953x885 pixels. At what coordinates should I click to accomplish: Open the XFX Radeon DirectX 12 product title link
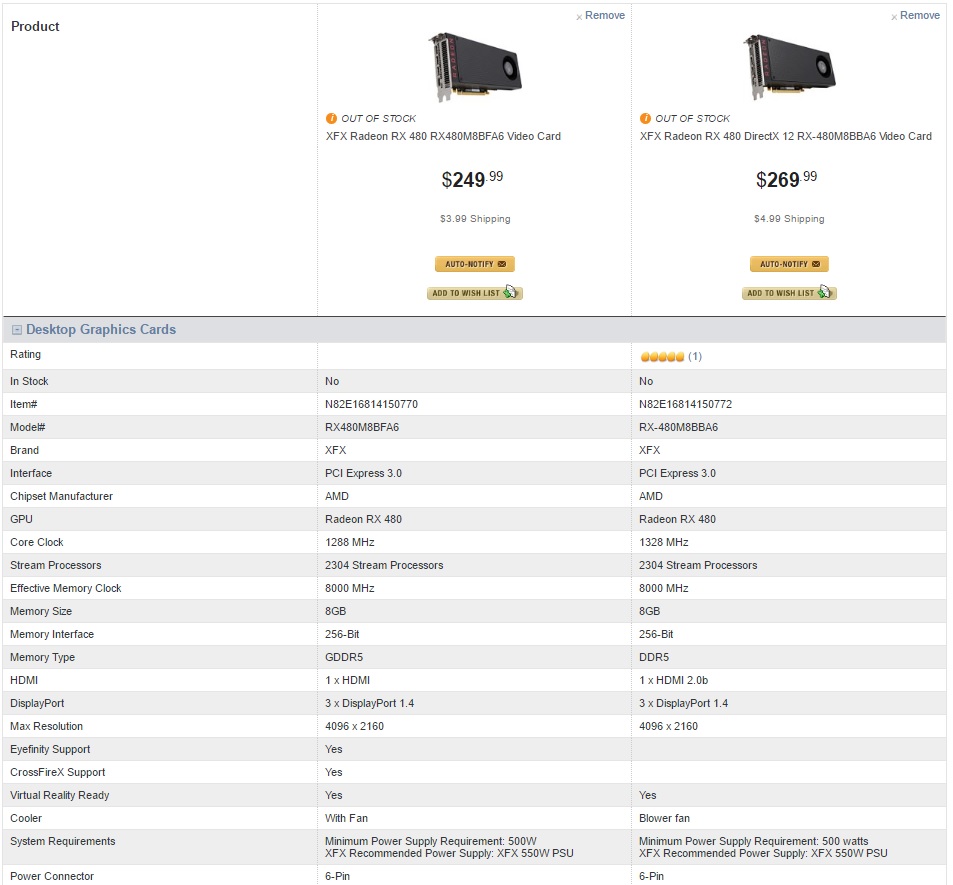(x=785, y=137)
